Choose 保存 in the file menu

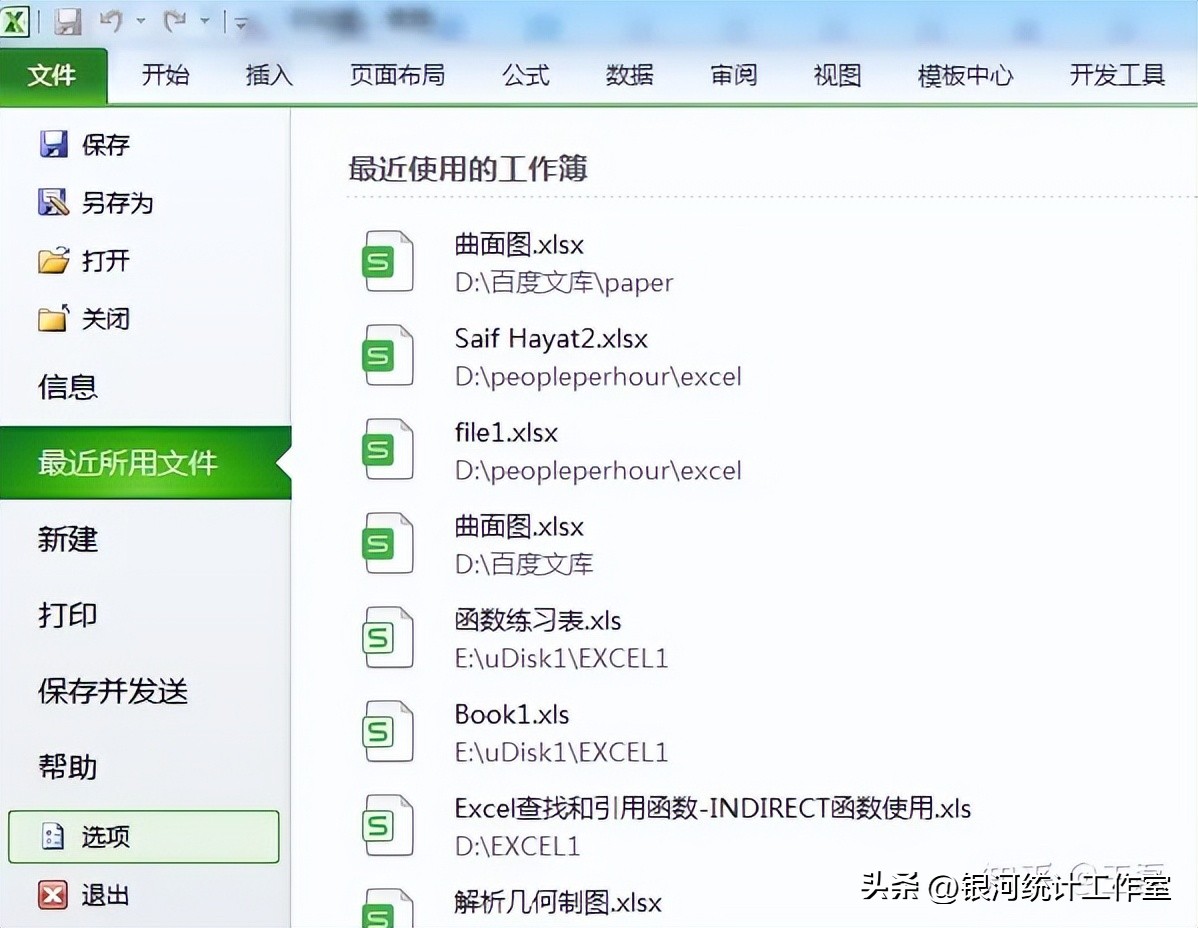tap(106, 144)
